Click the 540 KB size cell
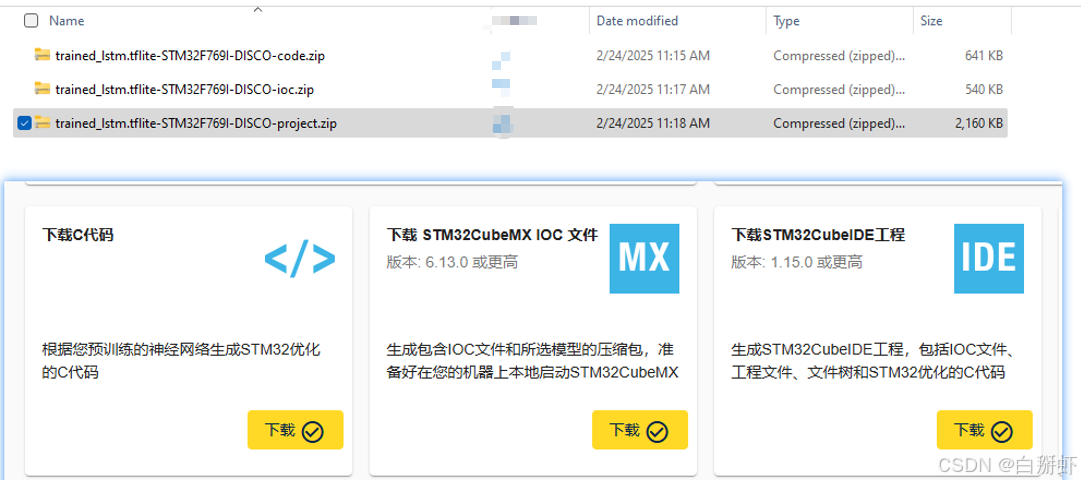Image resolution: width=1081 pixels, height=482 pixels. tap(984, 90)
